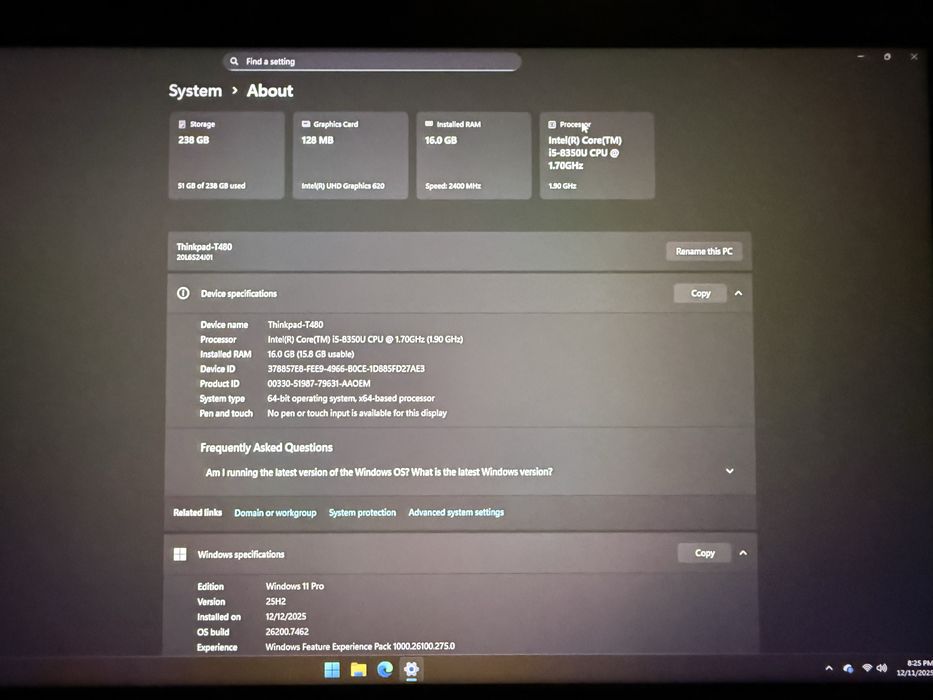This screenshot has width=933, height=700.
Task: Click the Processor chip icon
Action: (552, 124)
